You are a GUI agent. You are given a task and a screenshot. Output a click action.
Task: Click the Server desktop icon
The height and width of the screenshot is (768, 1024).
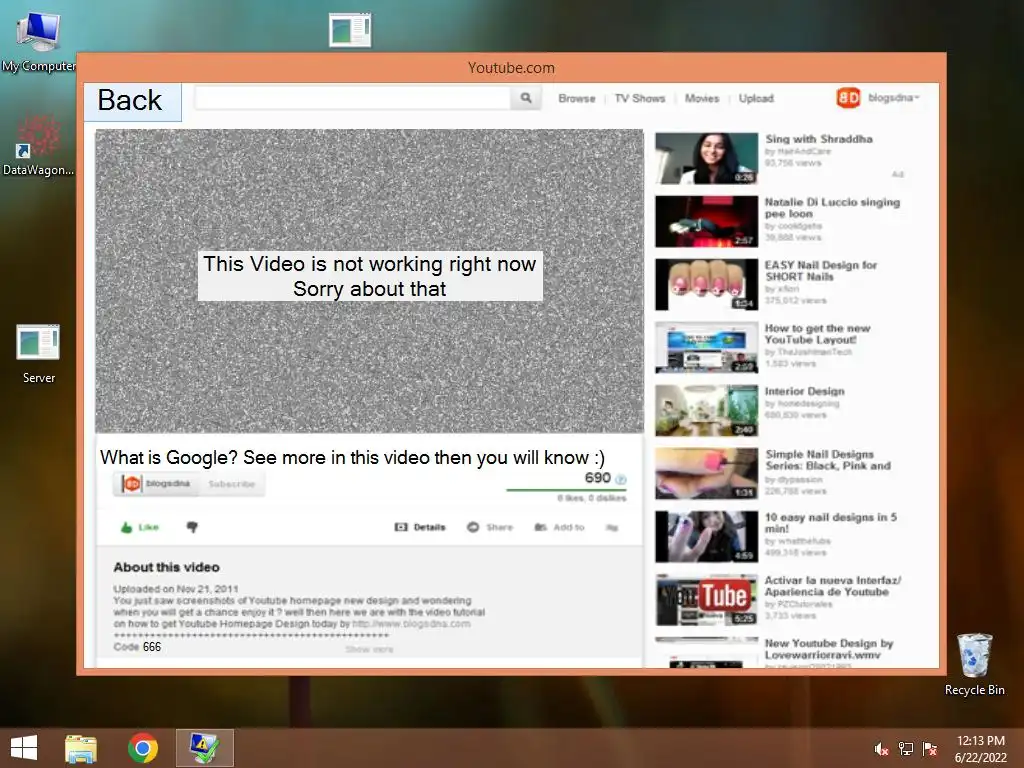click(39, 353)
